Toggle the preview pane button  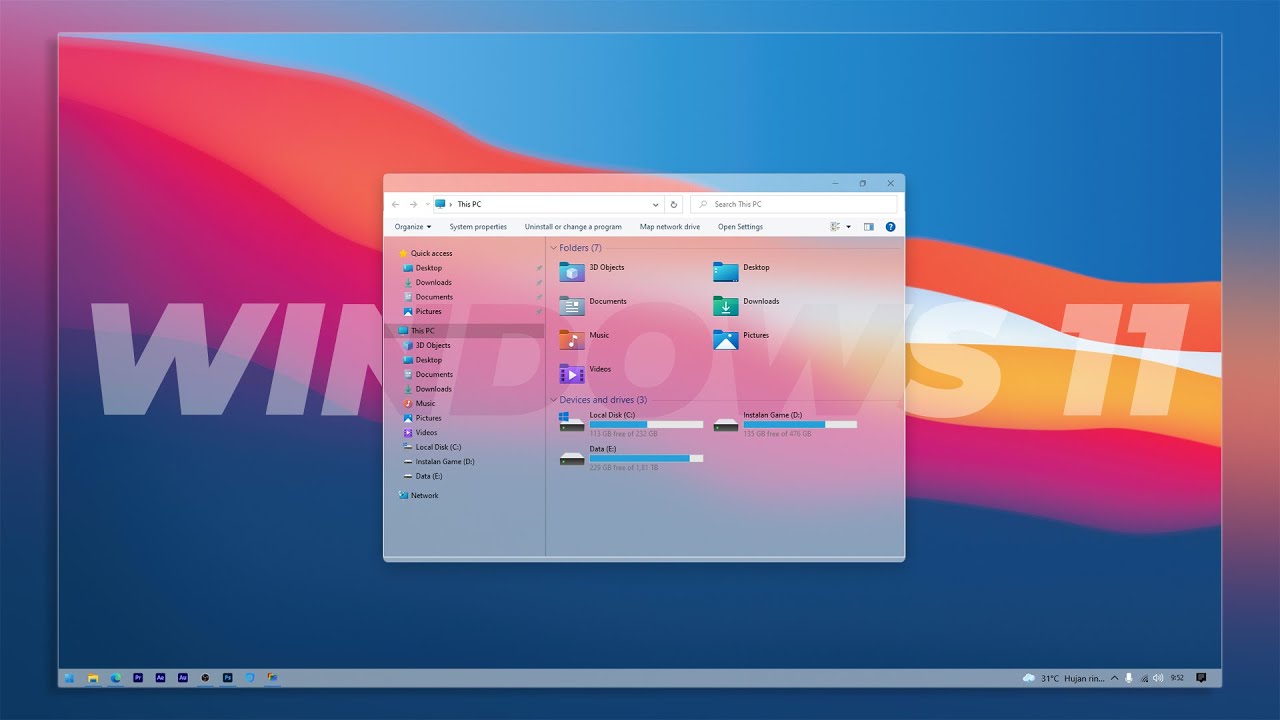click(x=868, y=227)
